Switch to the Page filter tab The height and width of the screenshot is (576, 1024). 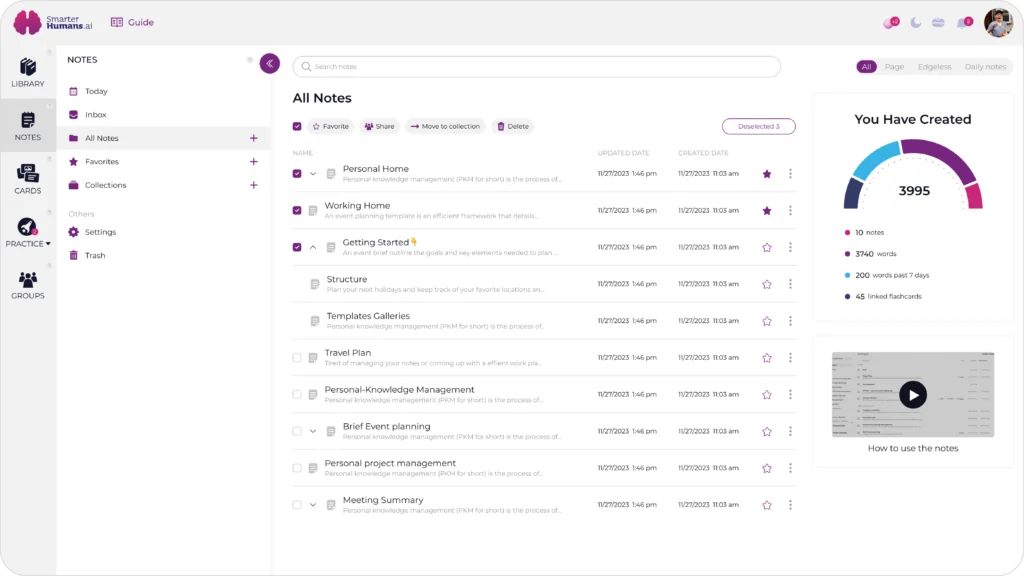894,67
